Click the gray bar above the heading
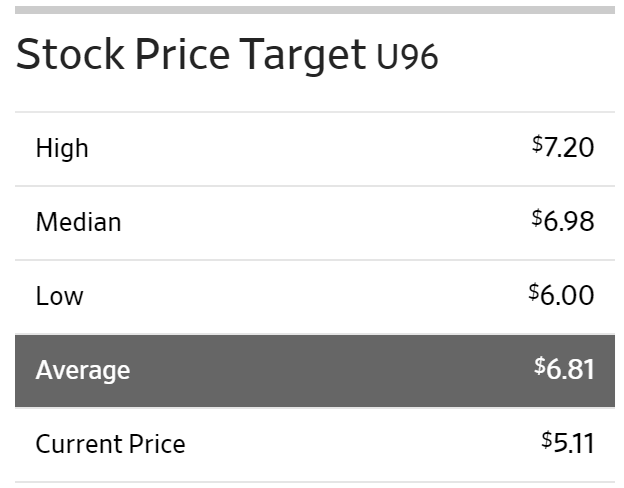 pyautogui.click(x=315, y=10)
